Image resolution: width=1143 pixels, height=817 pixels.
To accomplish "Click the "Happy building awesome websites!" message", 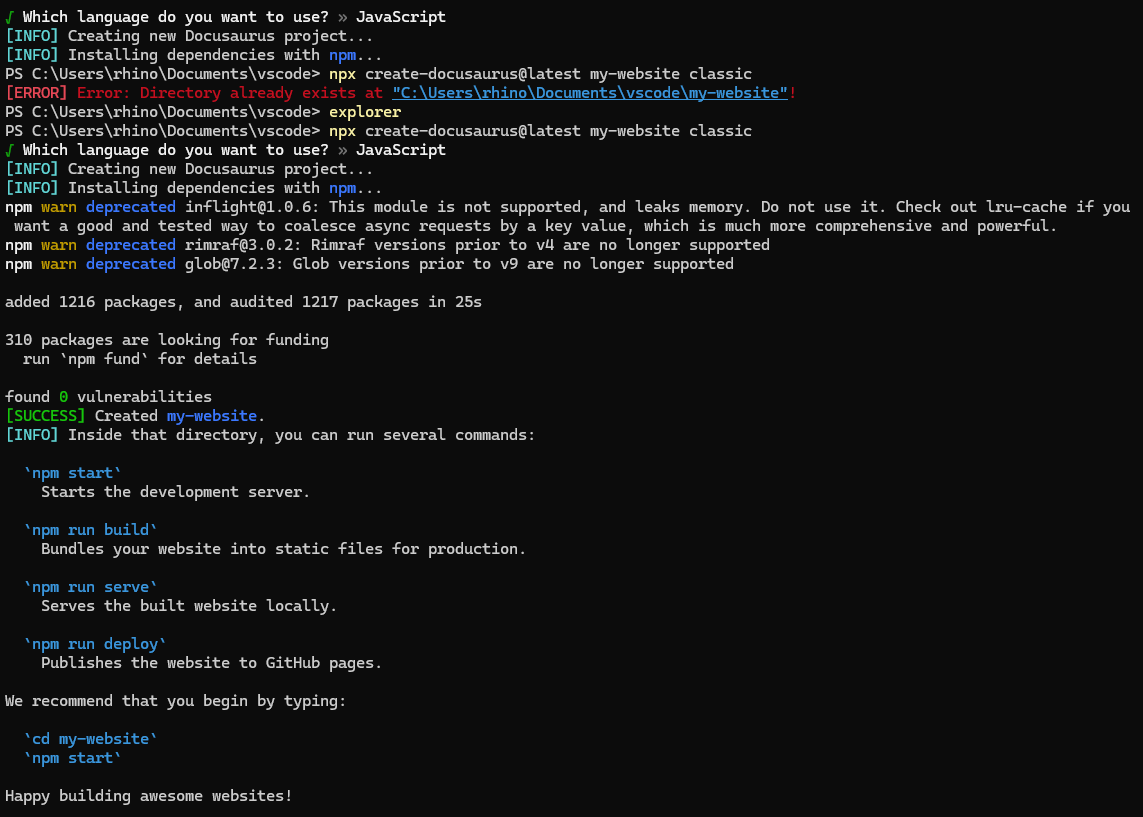I will [149, 796].
